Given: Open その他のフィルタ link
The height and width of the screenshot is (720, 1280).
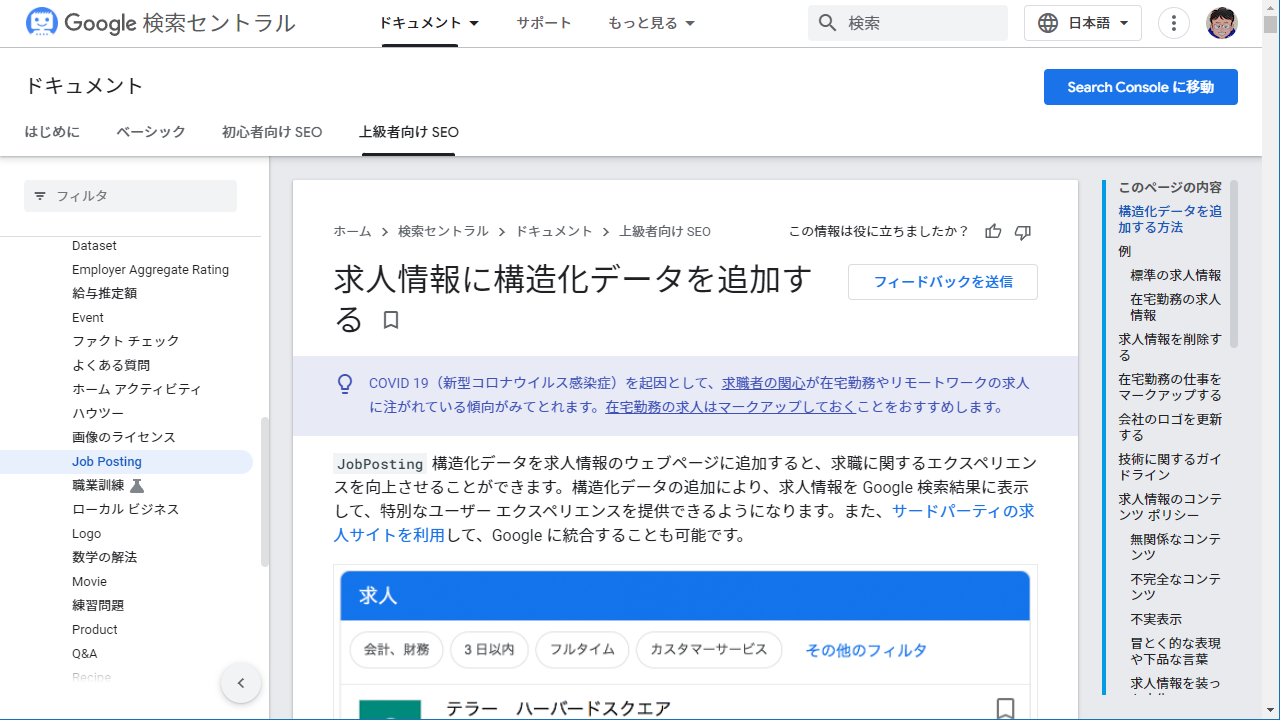Looking at the screenshot, I should click(x=866, y=650).
